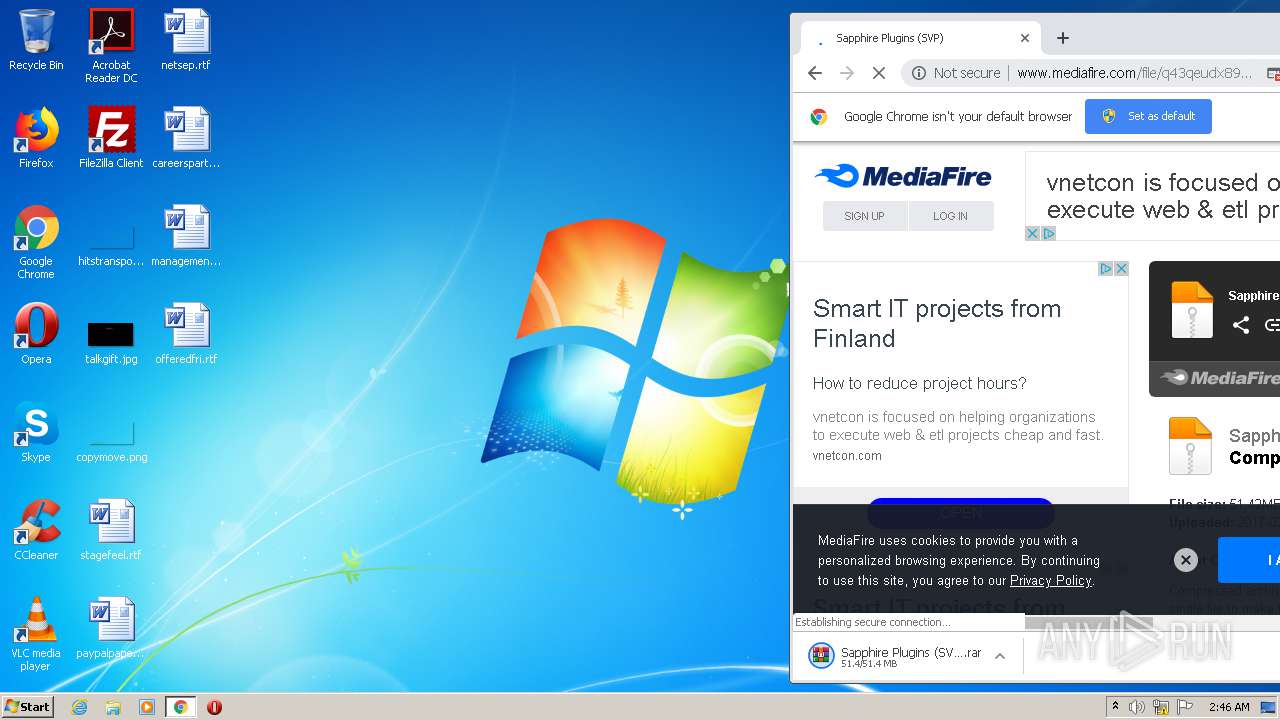
Task: Launch Google Chrome desktop shortcut
Action: (x=36, y=243)
